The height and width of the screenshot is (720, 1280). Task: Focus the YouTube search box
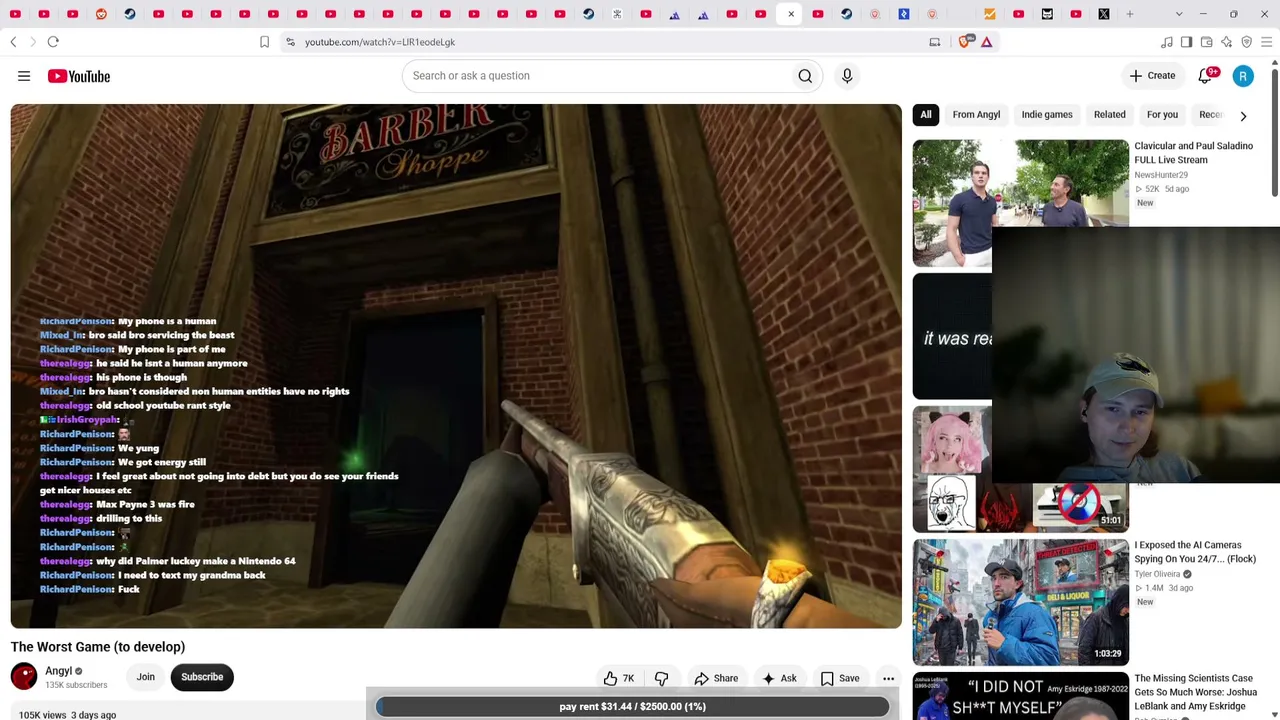point(595,76)
